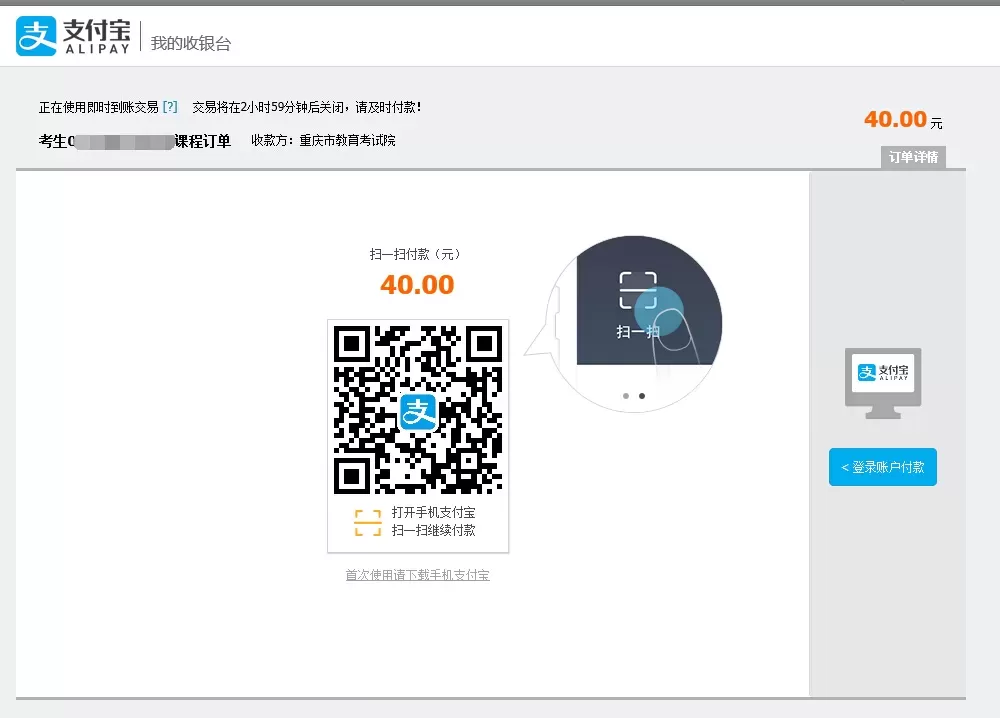
Task: Open the 首次使用请下载手机支付宝 download link
Action: click(x=417, y=575)
